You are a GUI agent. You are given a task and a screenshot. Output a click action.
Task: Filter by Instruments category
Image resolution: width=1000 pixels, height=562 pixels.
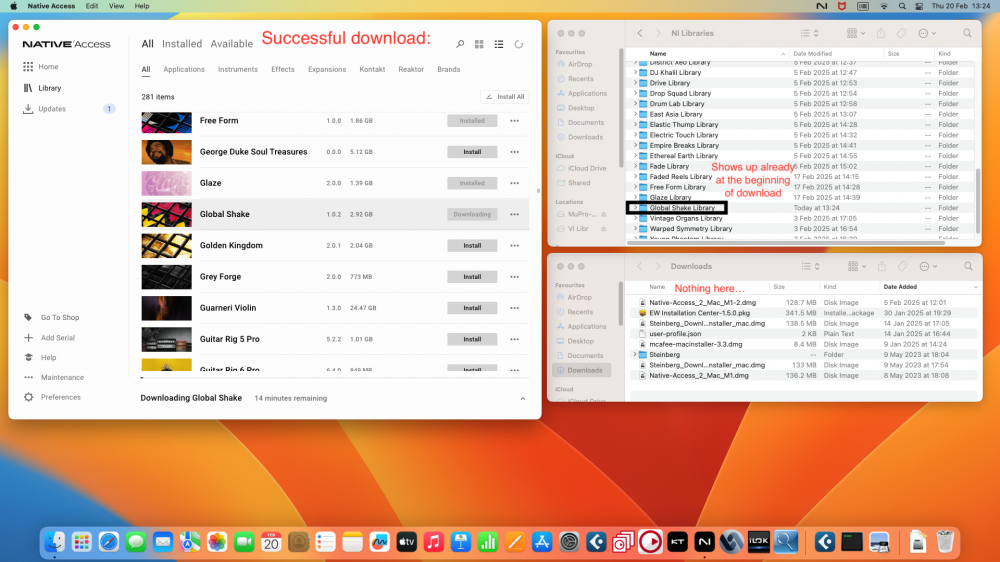pyautogui.click(x=238, y=70)
